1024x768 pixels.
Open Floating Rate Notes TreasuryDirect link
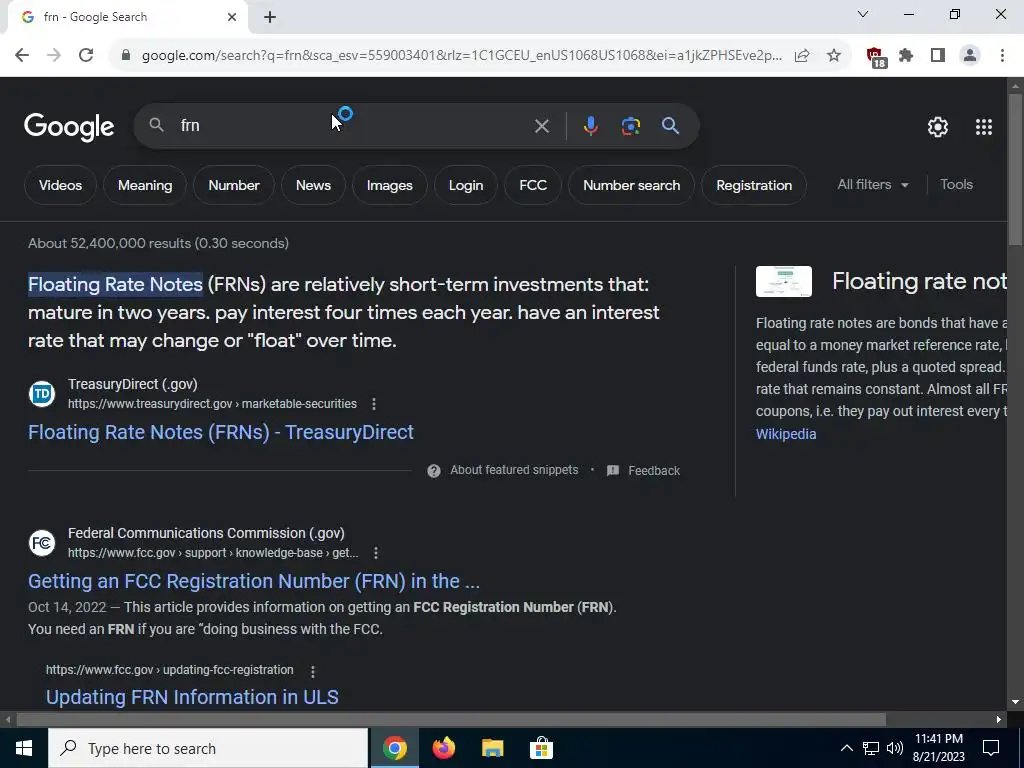coord(221,432)
